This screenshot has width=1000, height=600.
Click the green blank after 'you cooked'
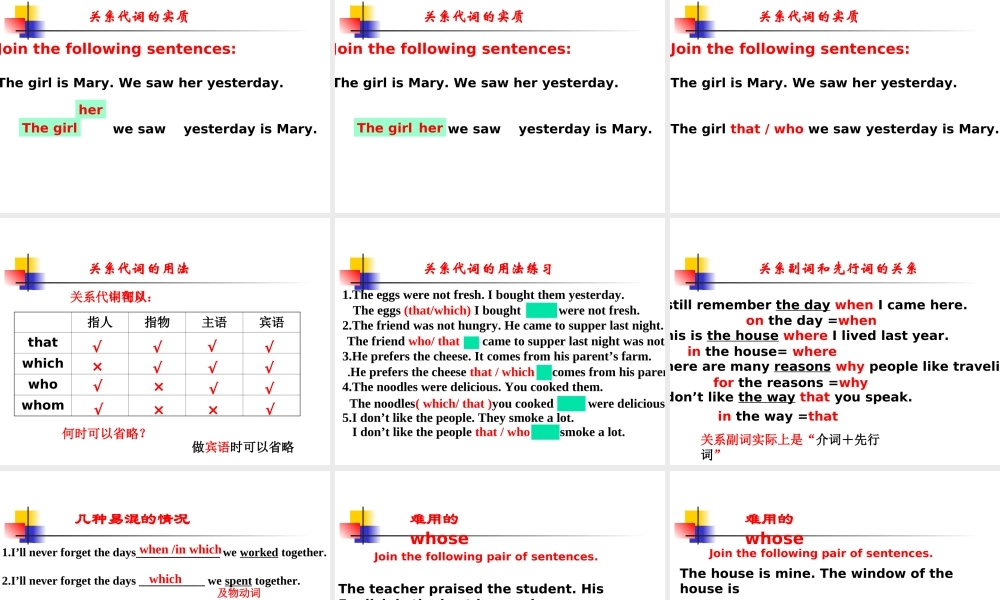[x=571, y=404]
